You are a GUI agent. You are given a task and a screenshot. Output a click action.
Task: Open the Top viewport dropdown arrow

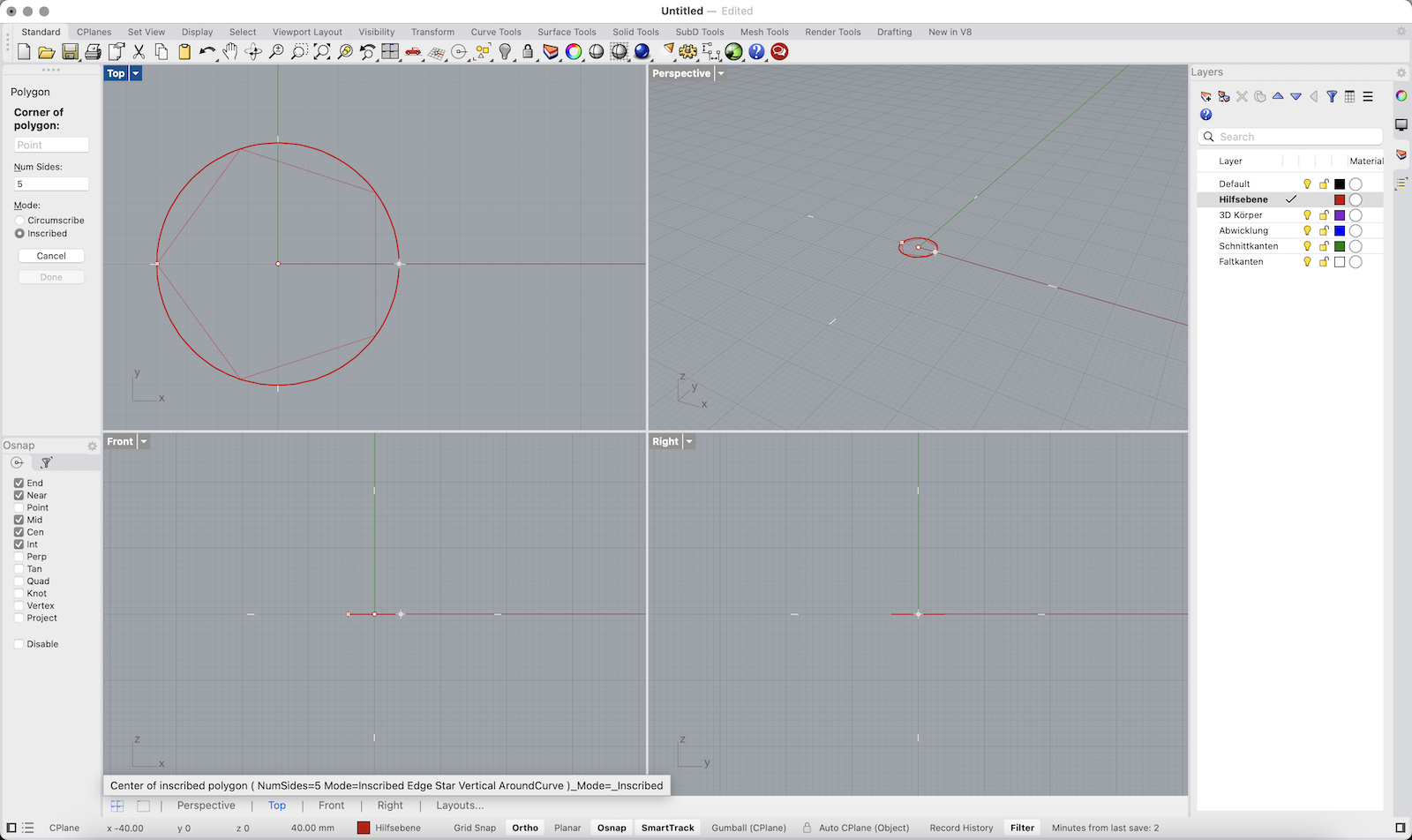pos(136,73)
